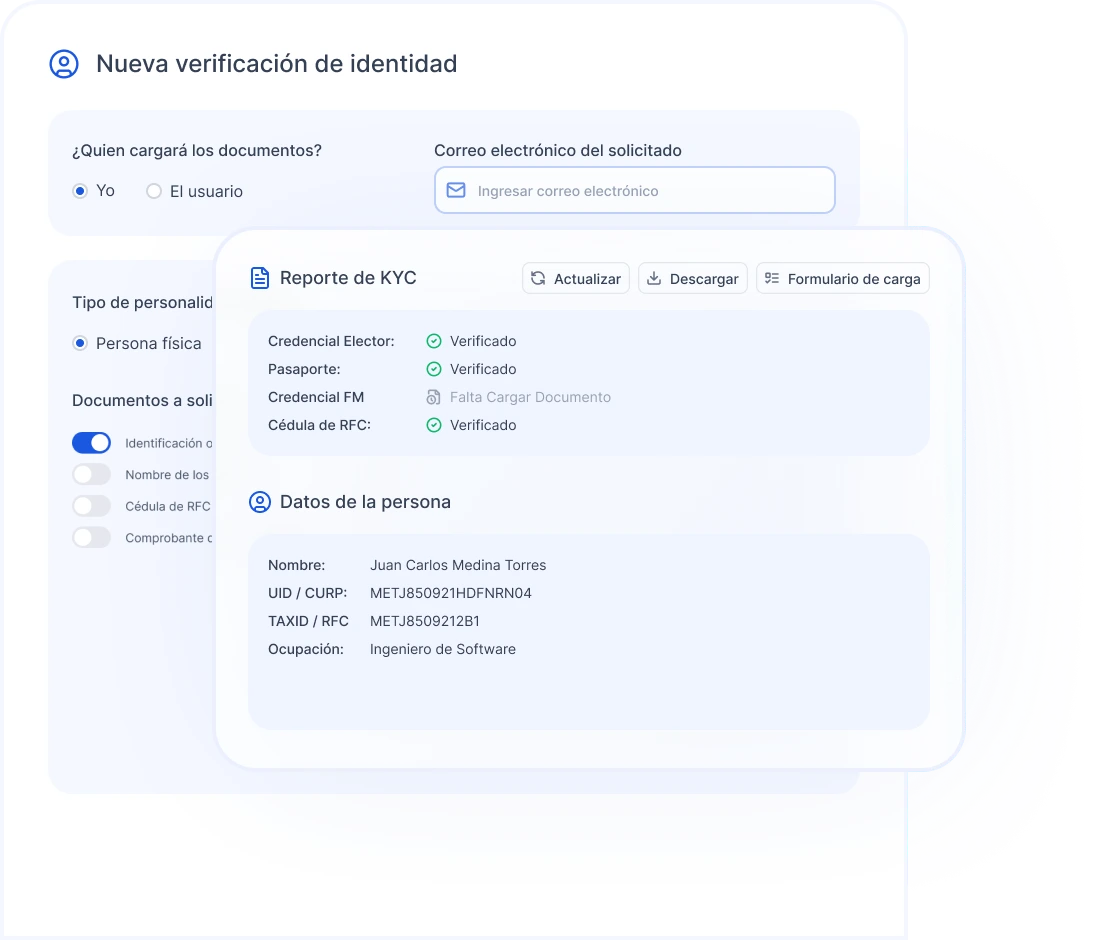Select the Yo radio button
The height and width of the screenshot is (940, 1118).
(81, 191)
